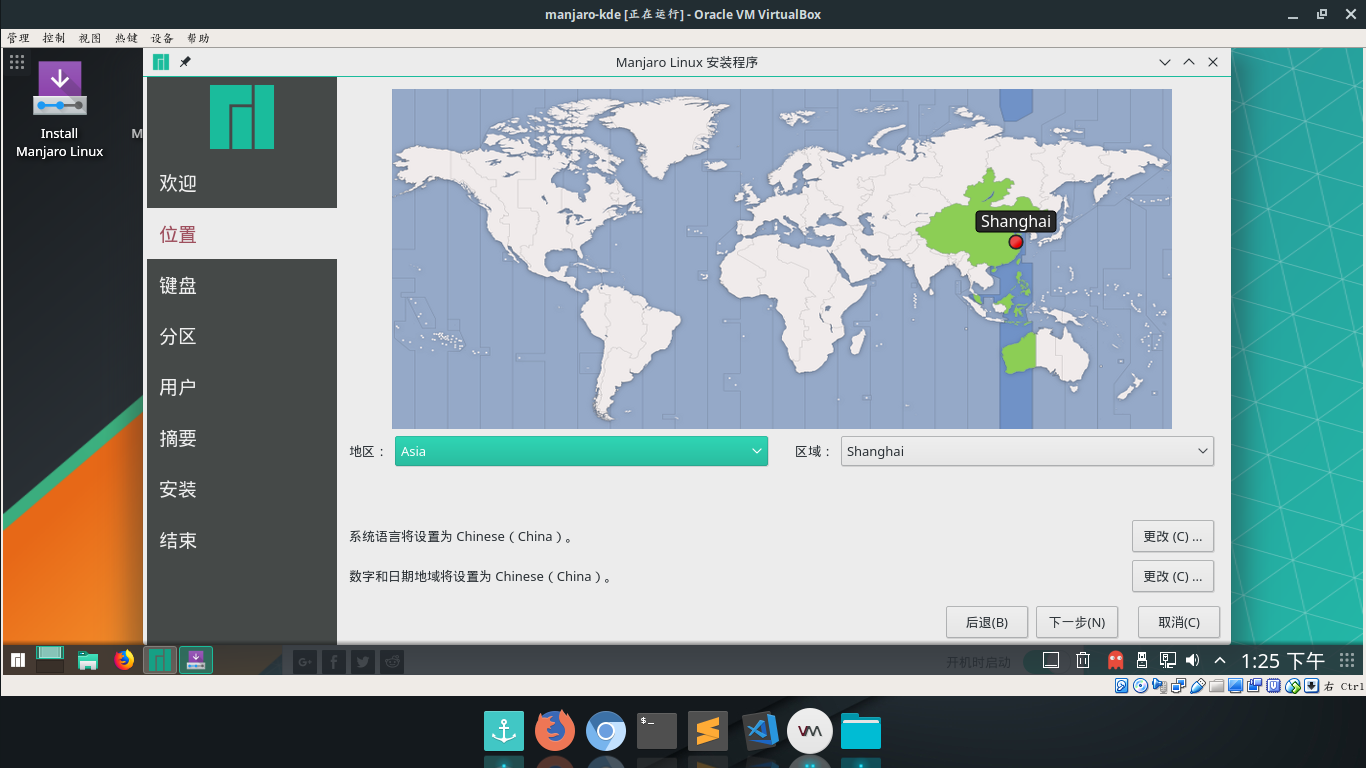Select the 用户 step in sidebar

[x=242, y=387]
